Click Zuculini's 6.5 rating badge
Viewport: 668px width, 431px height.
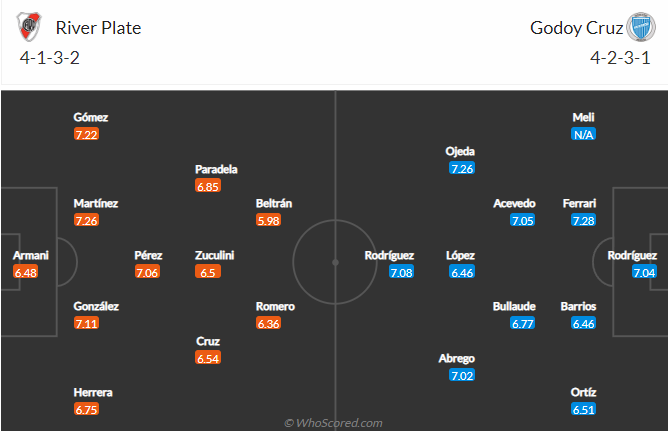point(208,272)
